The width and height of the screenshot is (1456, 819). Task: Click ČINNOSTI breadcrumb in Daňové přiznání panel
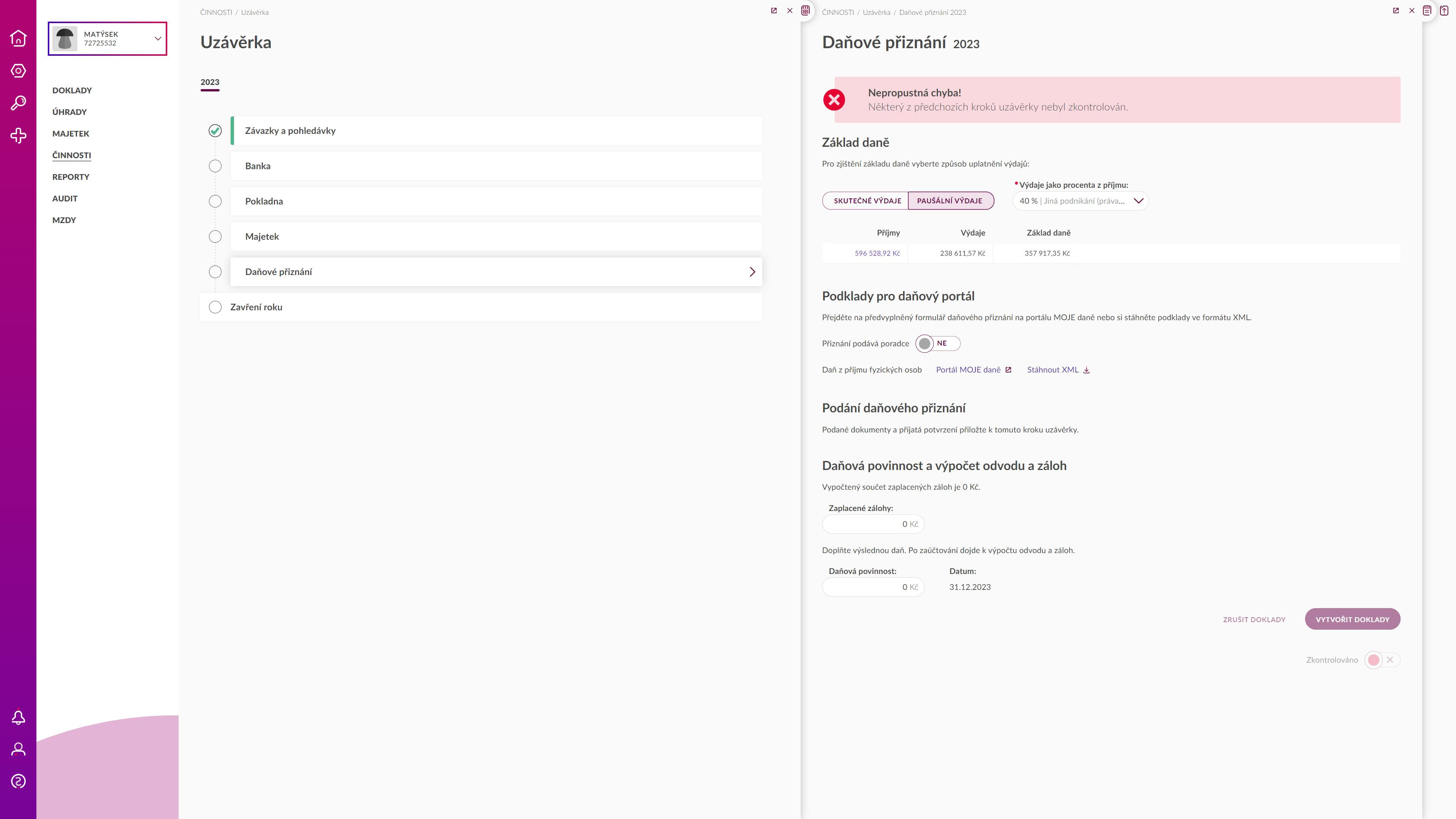(x=838, y=13)
